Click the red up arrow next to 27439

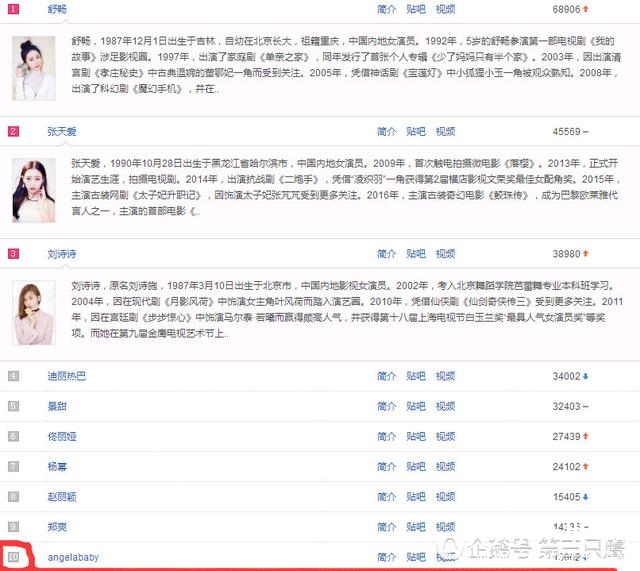pyautogui.click(x=586, y=437)
